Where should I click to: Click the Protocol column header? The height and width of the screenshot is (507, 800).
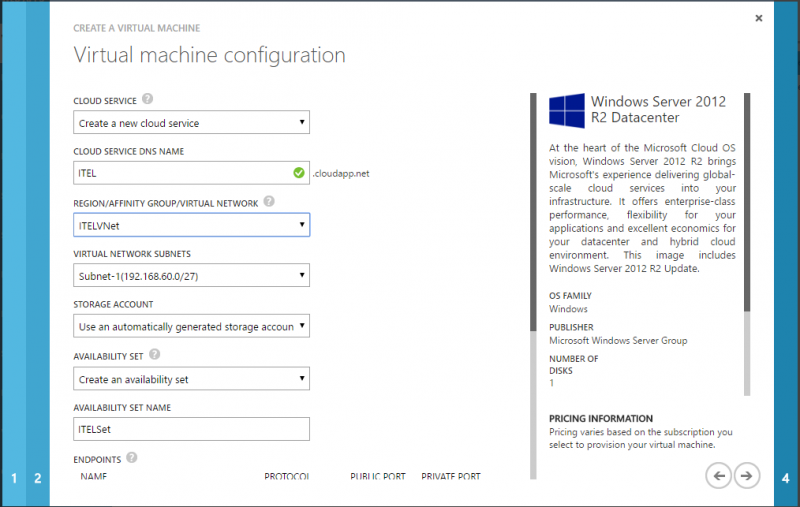tap(286, 476)
